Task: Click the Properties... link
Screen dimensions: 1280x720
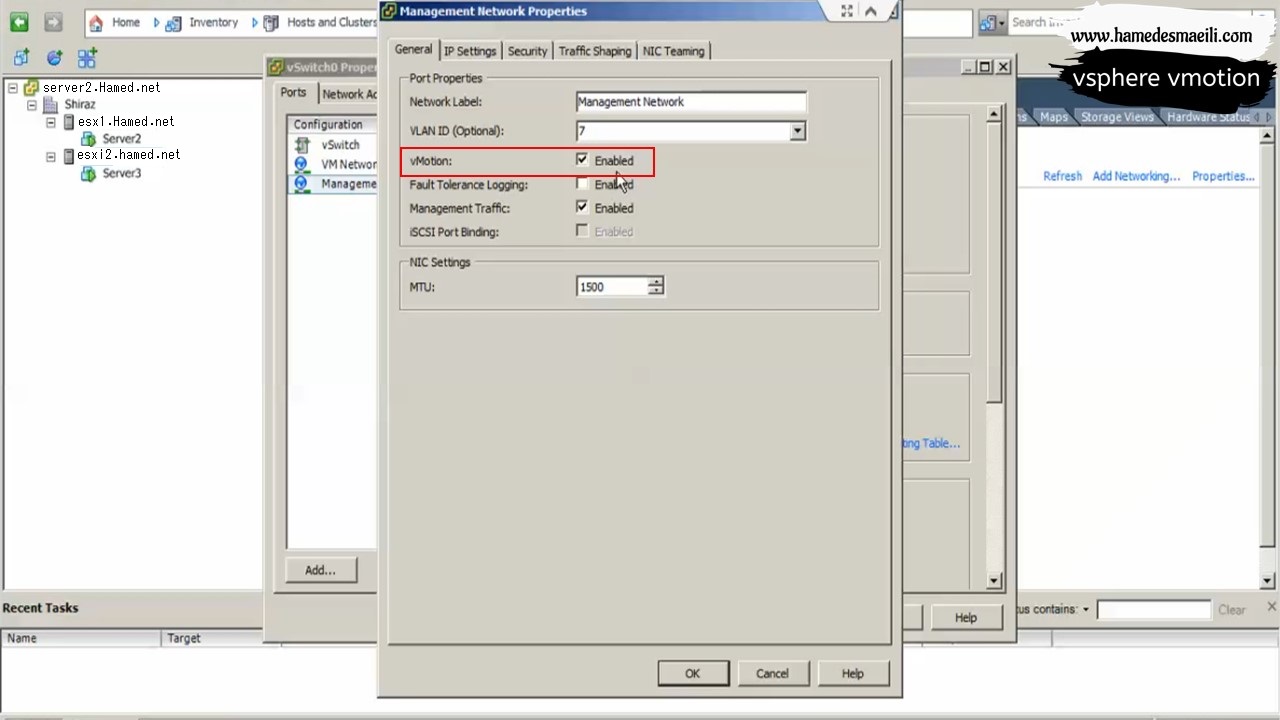Action: pyautogui.click(x=1223, y=176)
